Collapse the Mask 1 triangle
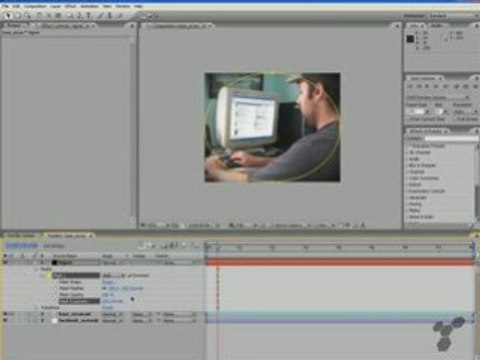Viewport: 480px width, 360px height. (42, 276)
